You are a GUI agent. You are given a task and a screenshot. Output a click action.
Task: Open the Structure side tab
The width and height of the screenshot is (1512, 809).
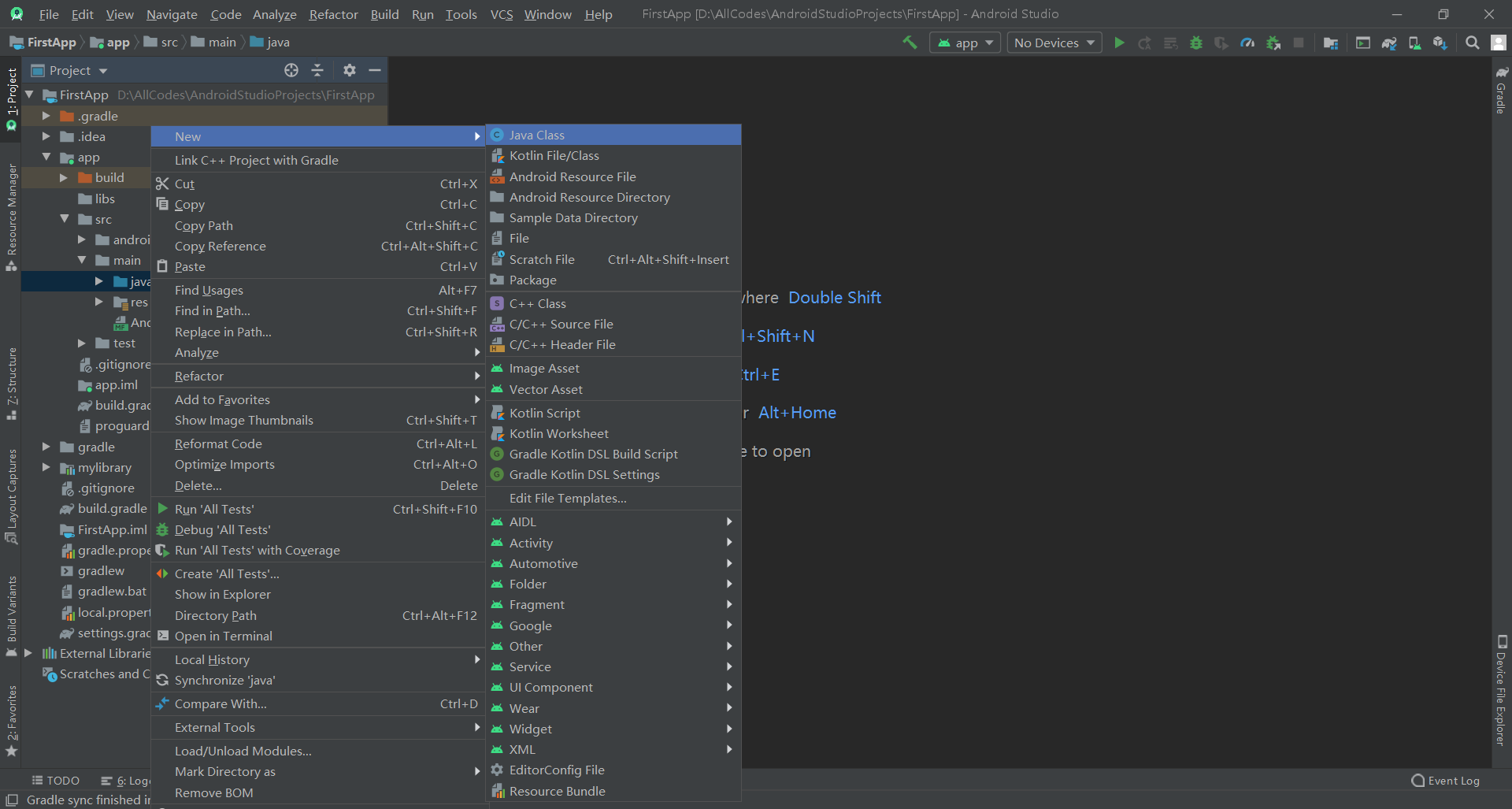[11, 384]
